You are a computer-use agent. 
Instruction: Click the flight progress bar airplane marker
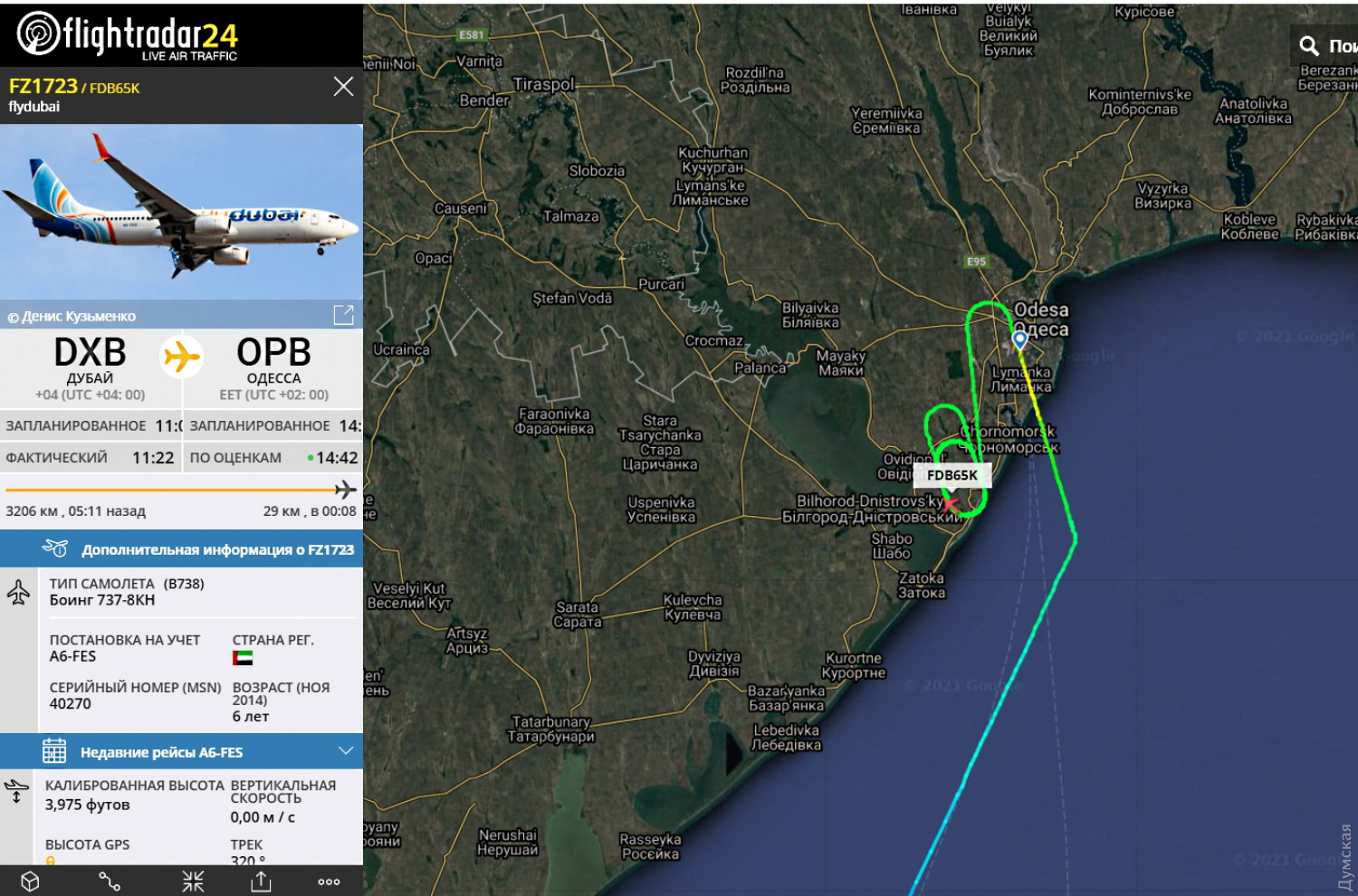tap(346, 490)
